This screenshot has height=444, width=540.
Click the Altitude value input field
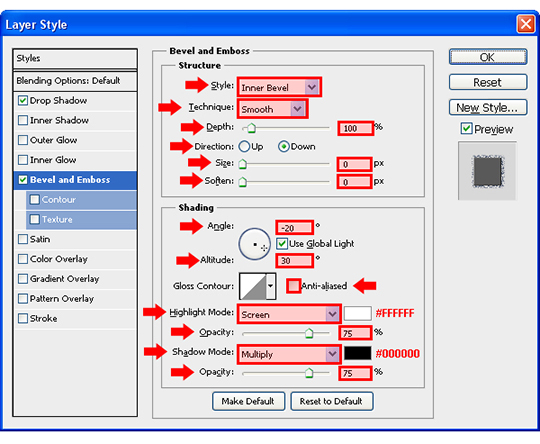tap(294, 261)
